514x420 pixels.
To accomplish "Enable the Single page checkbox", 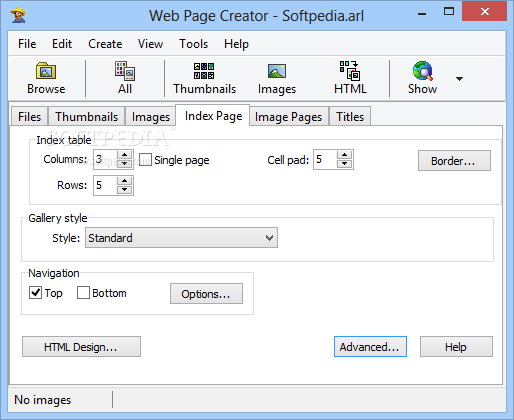I will 145,160.
